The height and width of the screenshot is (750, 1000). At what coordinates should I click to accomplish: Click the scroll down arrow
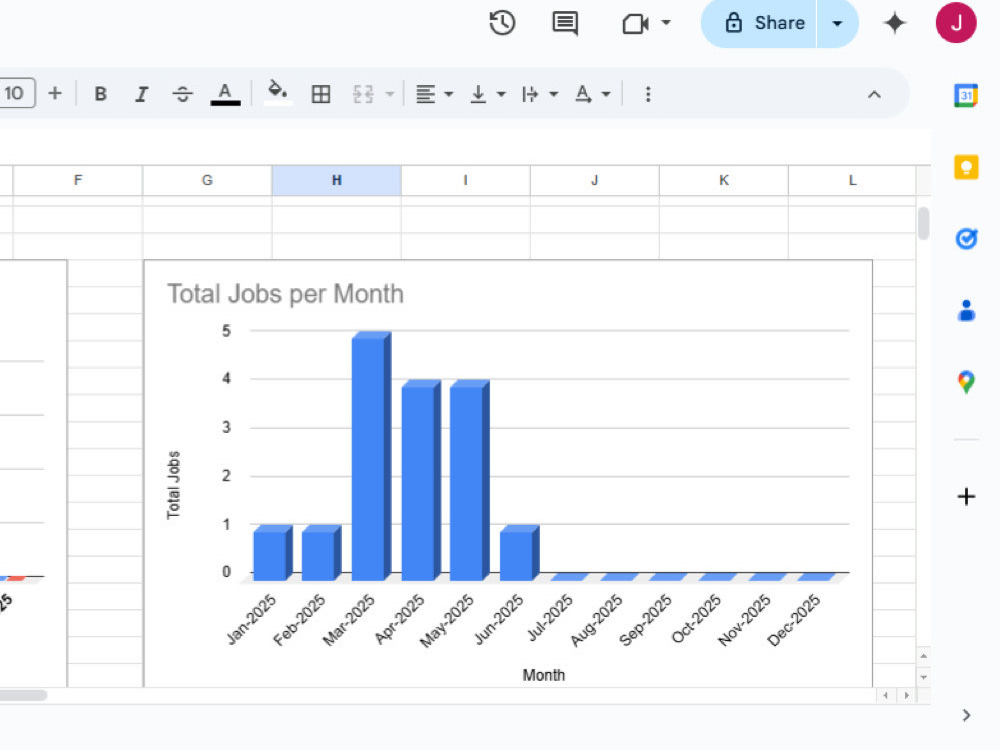(923, 677)
